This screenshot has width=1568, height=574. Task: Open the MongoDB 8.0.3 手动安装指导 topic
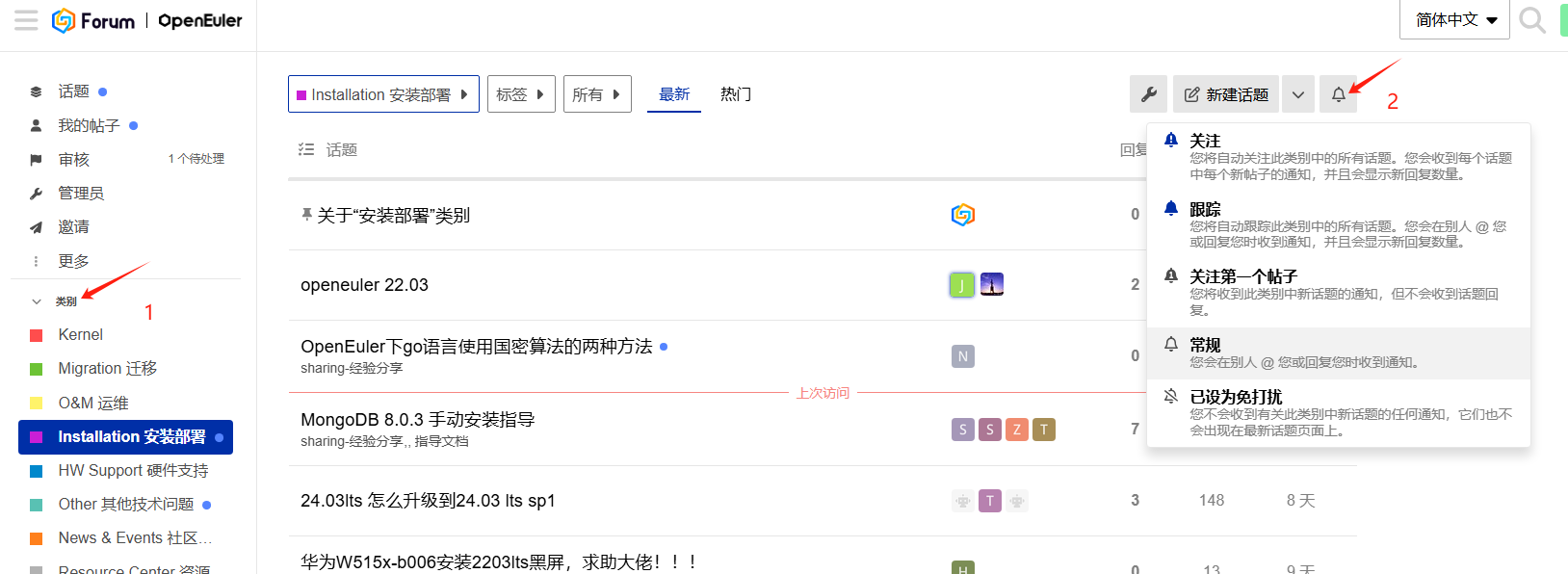417,420
